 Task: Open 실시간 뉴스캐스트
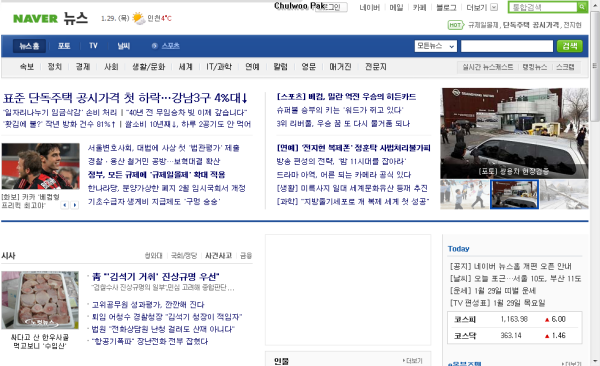[488, 67]
